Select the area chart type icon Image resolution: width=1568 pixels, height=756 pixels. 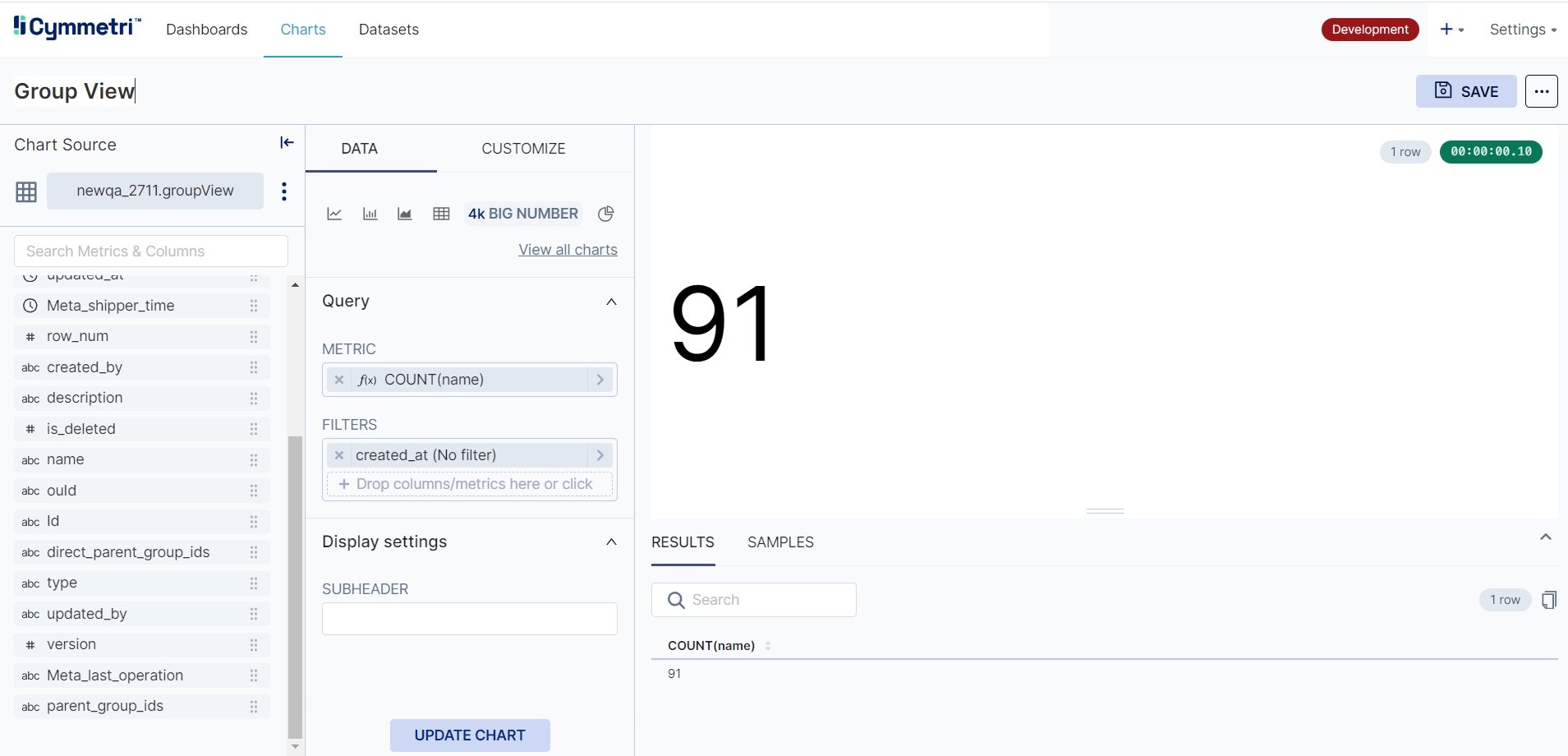(x=405, y=214)
